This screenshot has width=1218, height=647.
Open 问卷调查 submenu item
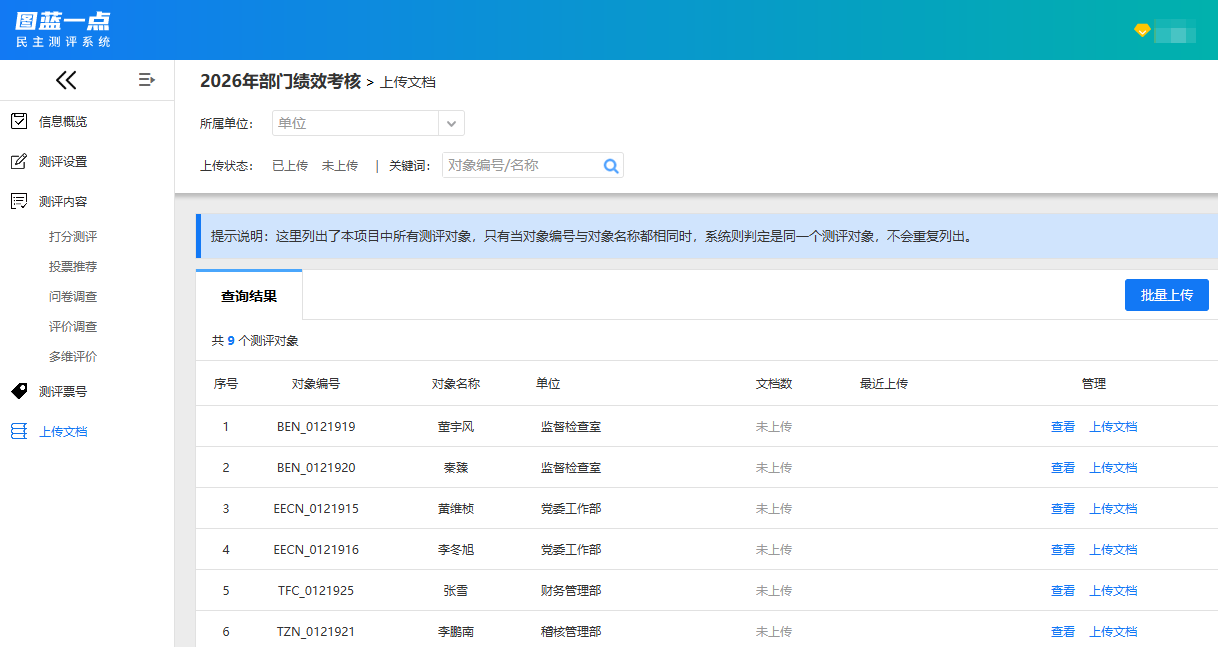[x=73, y=297]
